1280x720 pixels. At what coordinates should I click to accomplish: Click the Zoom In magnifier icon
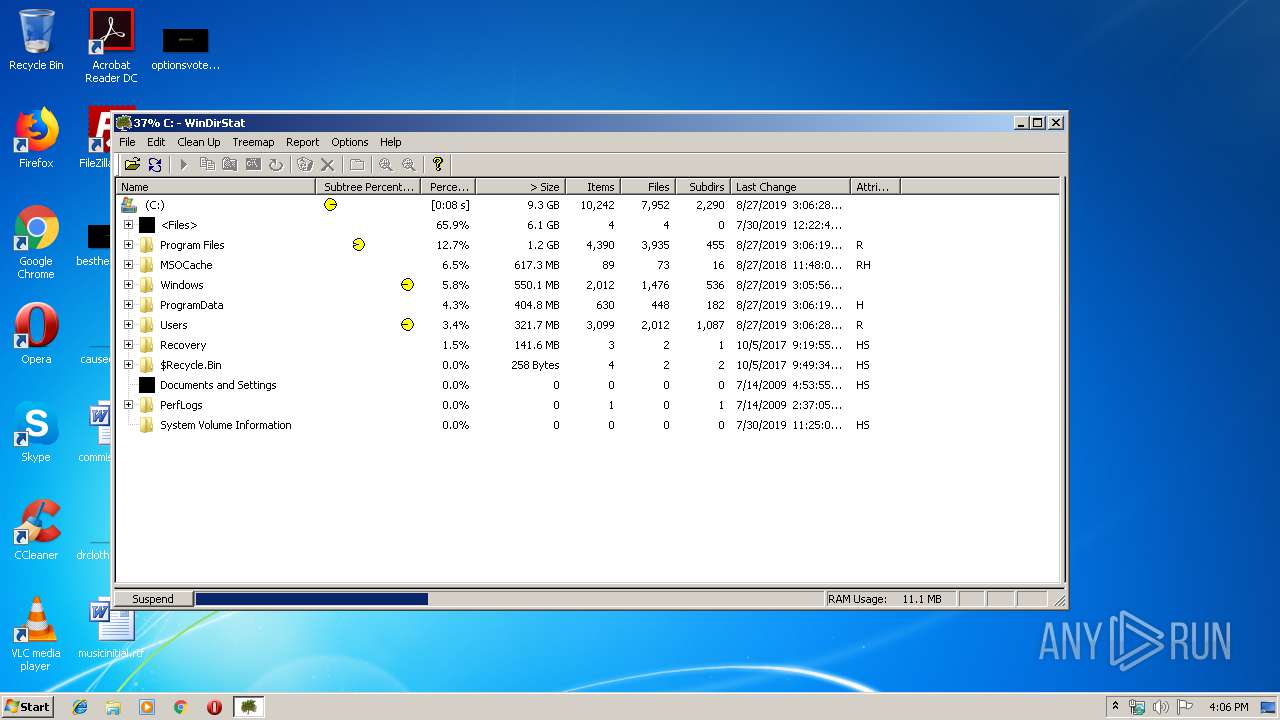[x=386, y=164]
